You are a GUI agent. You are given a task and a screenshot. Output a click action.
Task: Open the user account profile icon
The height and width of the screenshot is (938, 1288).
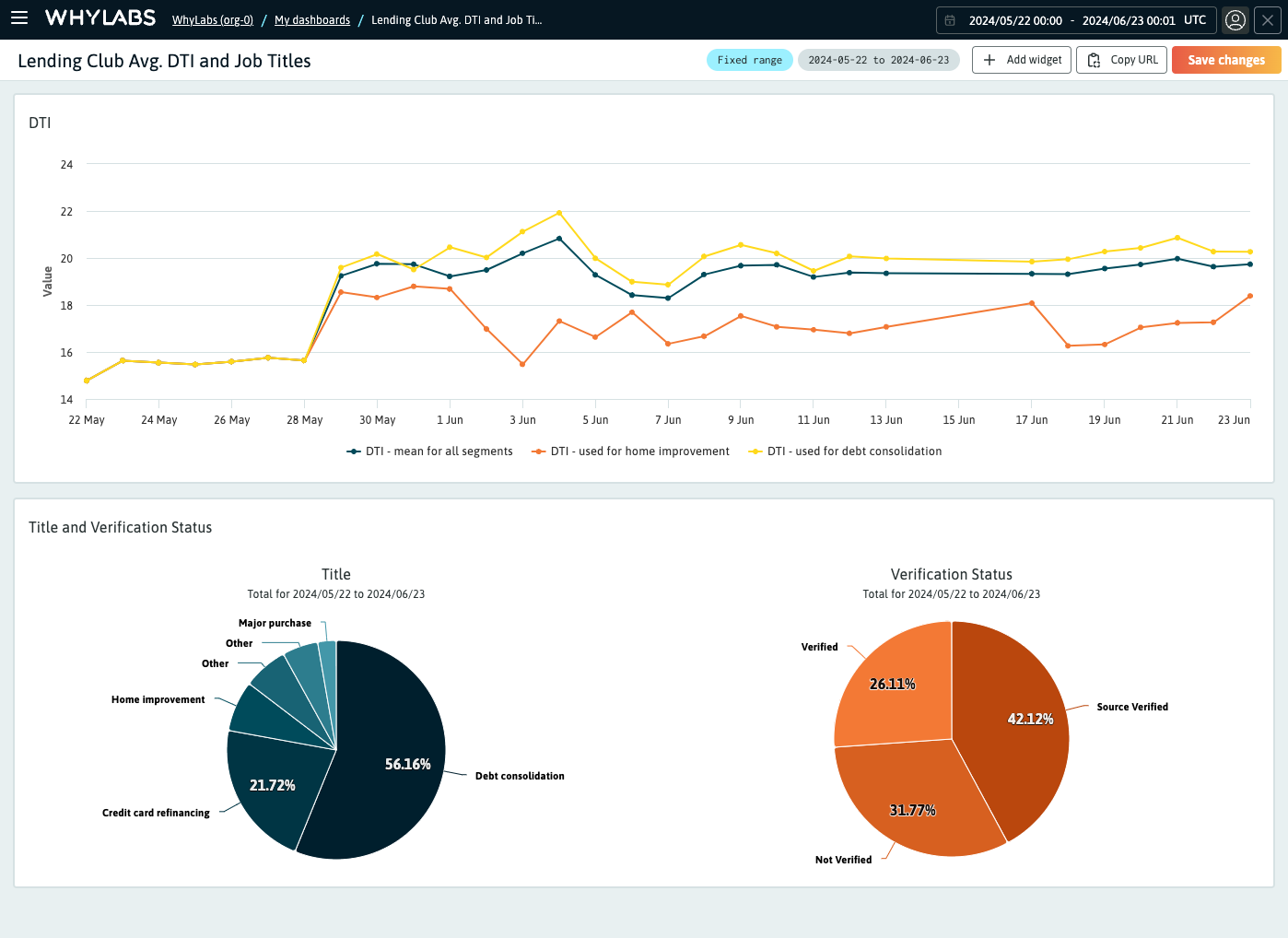pos(1235,19)
